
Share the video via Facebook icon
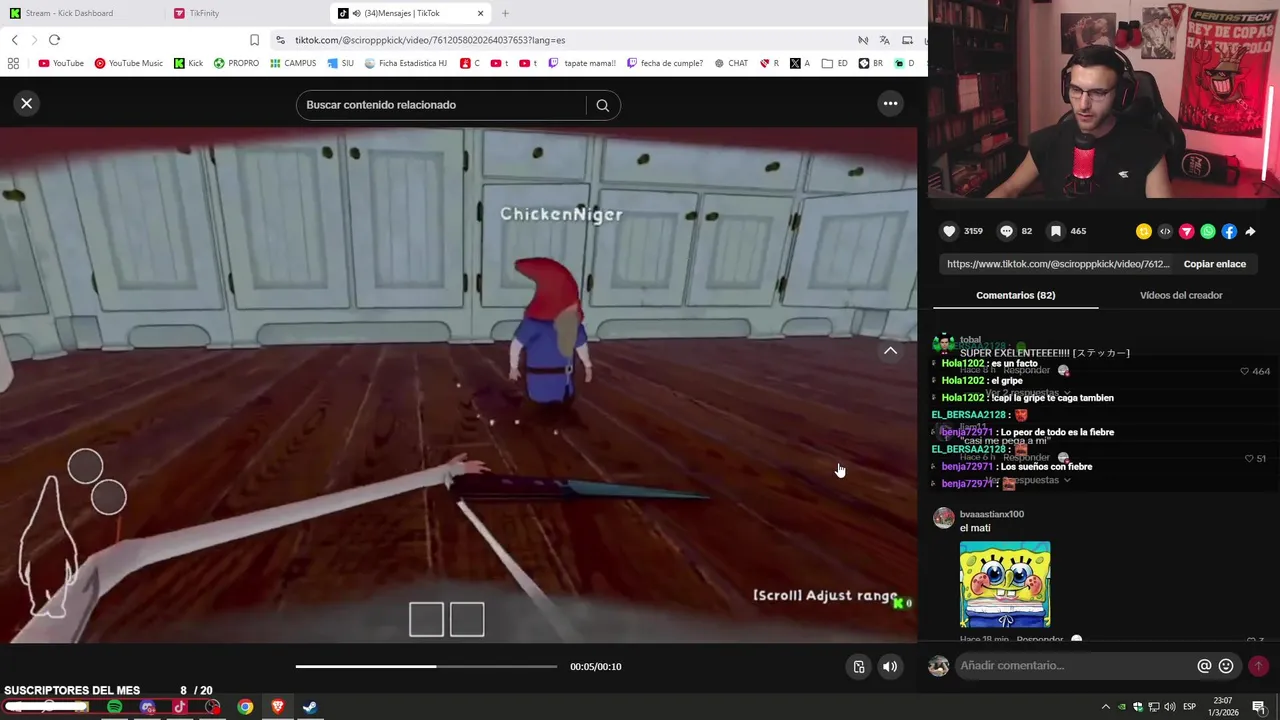click(x=1229, y=231)
